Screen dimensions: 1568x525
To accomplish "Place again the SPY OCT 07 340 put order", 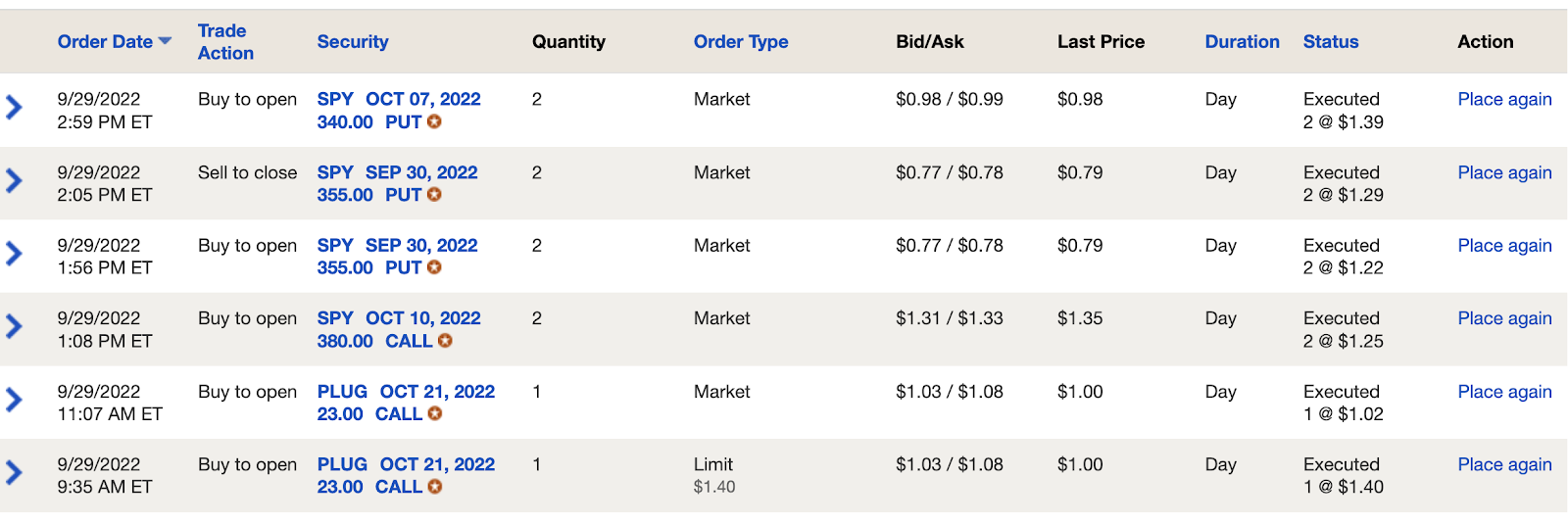I will click(1504, 99).
